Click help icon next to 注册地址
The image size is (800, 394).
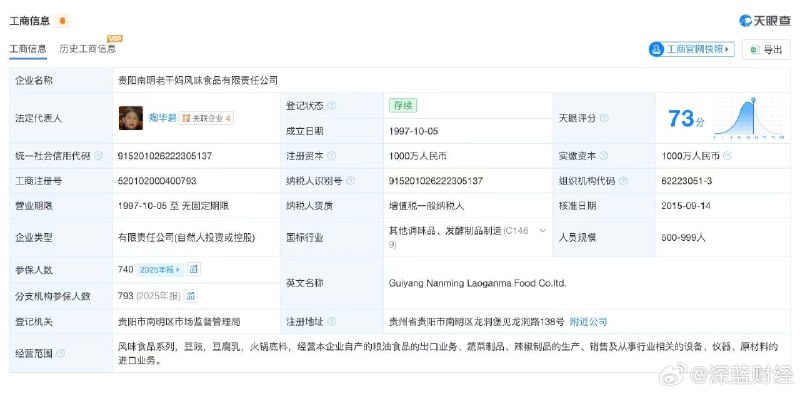[x=332, y=322]
